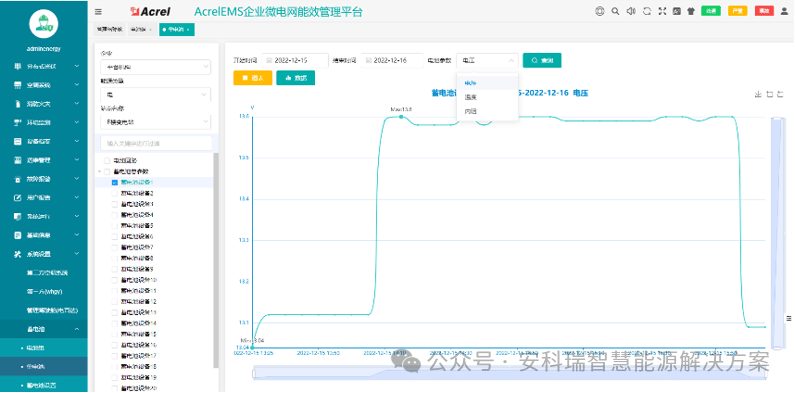795x393 pixels.
Task: Collapse the sidebar with the hamburger icon
Action: pos(98,12)
